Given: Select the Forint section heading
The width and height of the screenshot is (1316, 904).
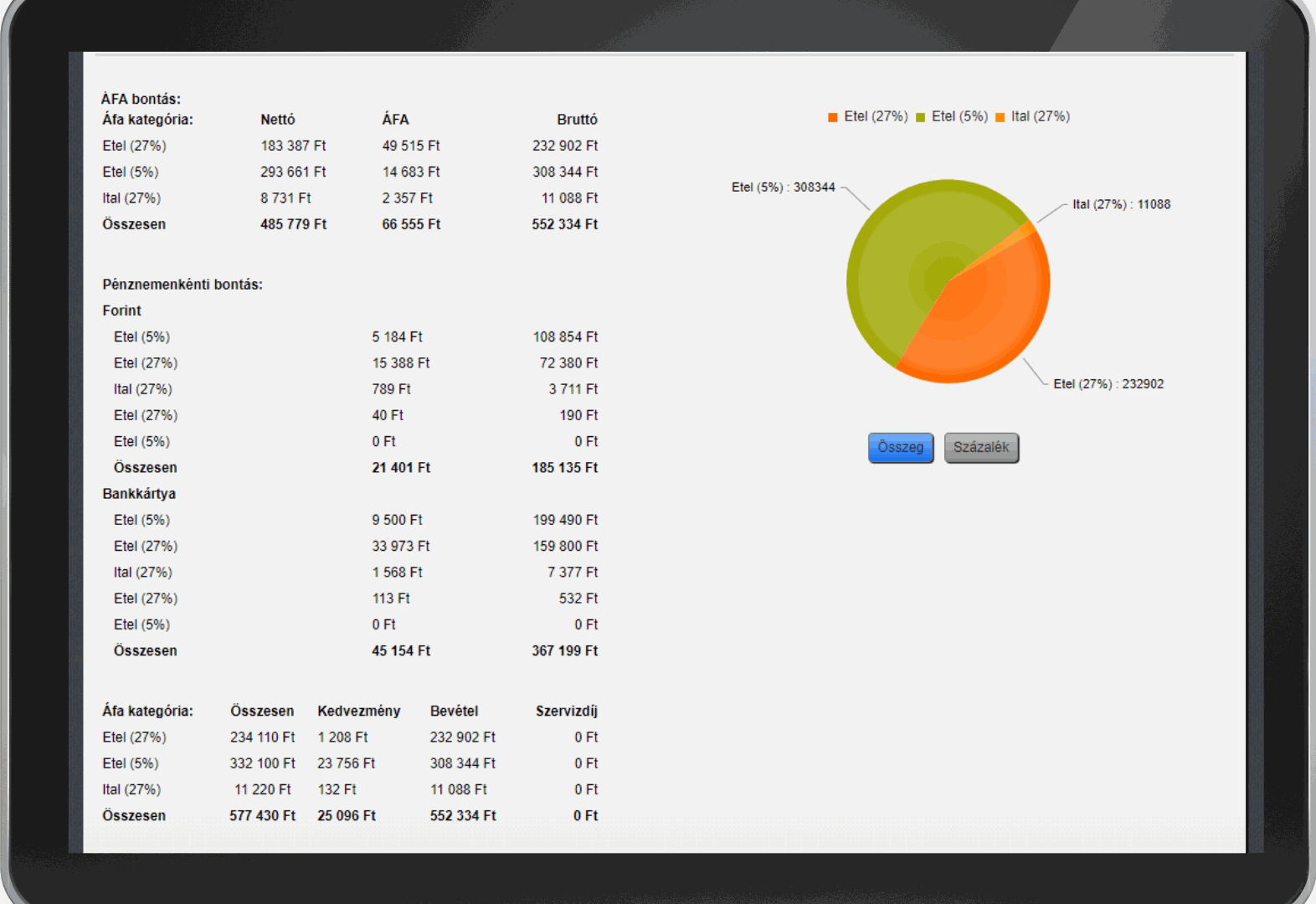Looking at the screenshot, I should 121,311.
